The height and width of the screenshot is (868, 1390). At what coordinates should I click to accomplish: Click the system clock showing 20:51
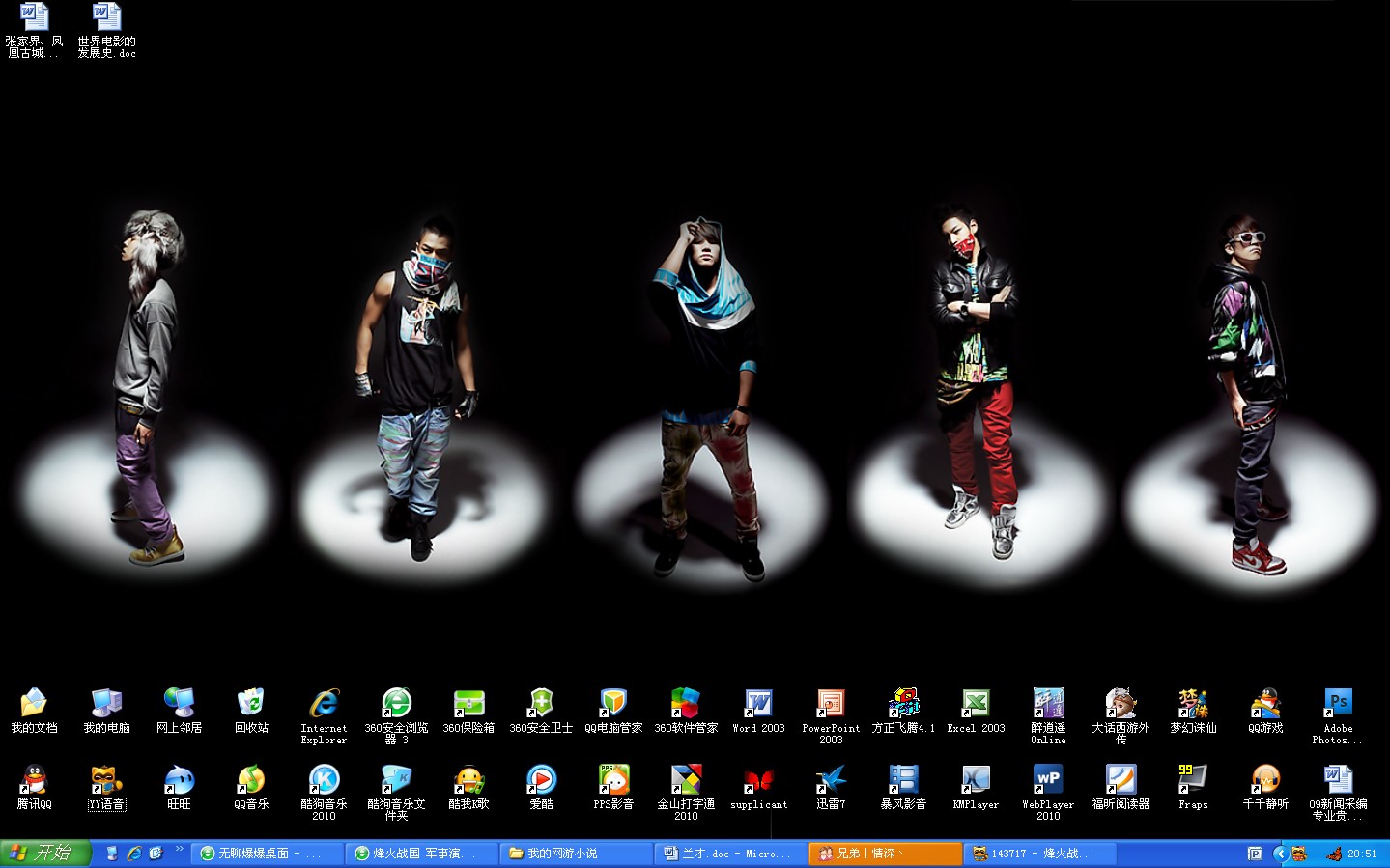(x=1362, y=854)
